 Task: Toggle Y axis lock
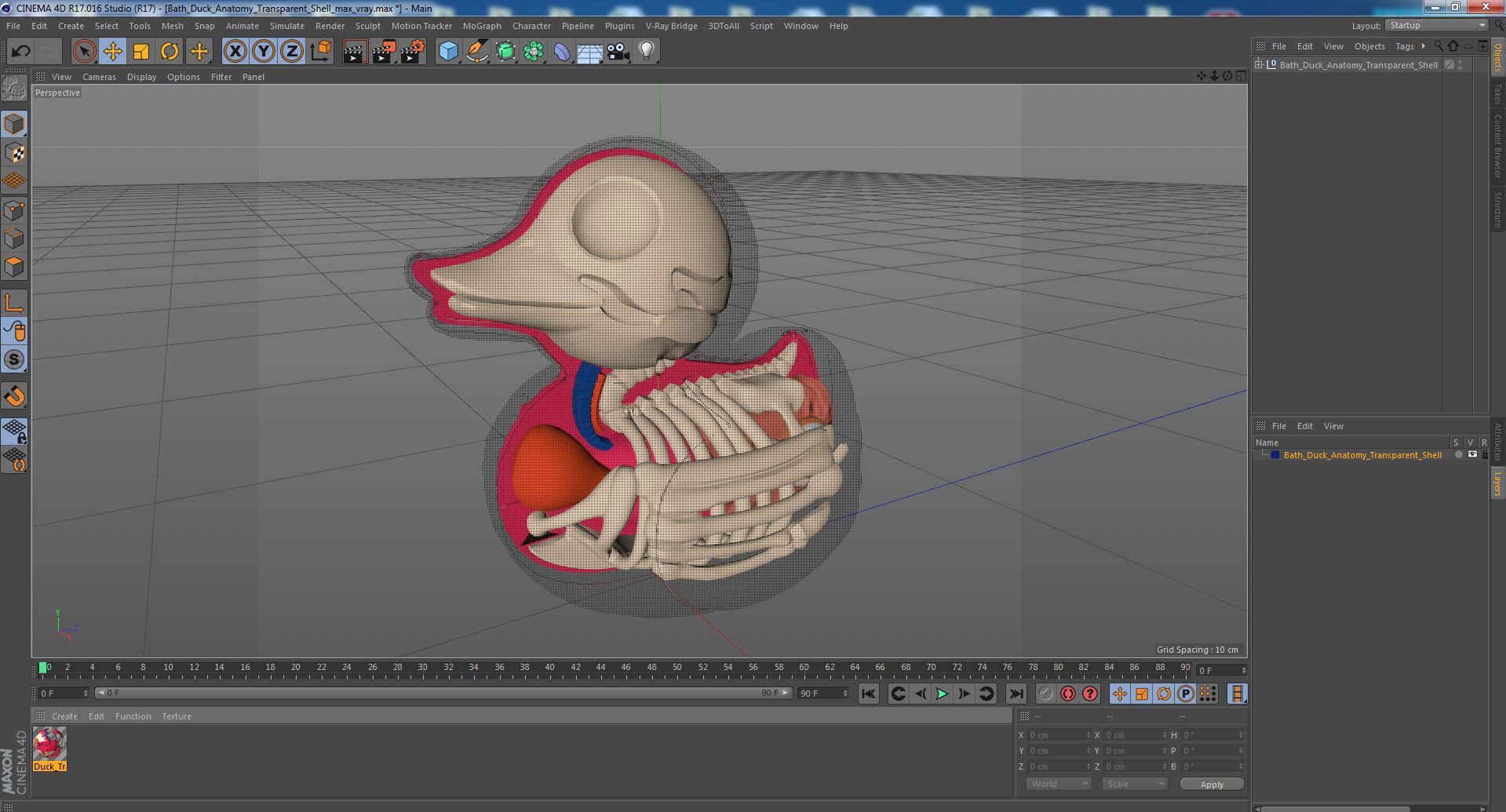264,52
